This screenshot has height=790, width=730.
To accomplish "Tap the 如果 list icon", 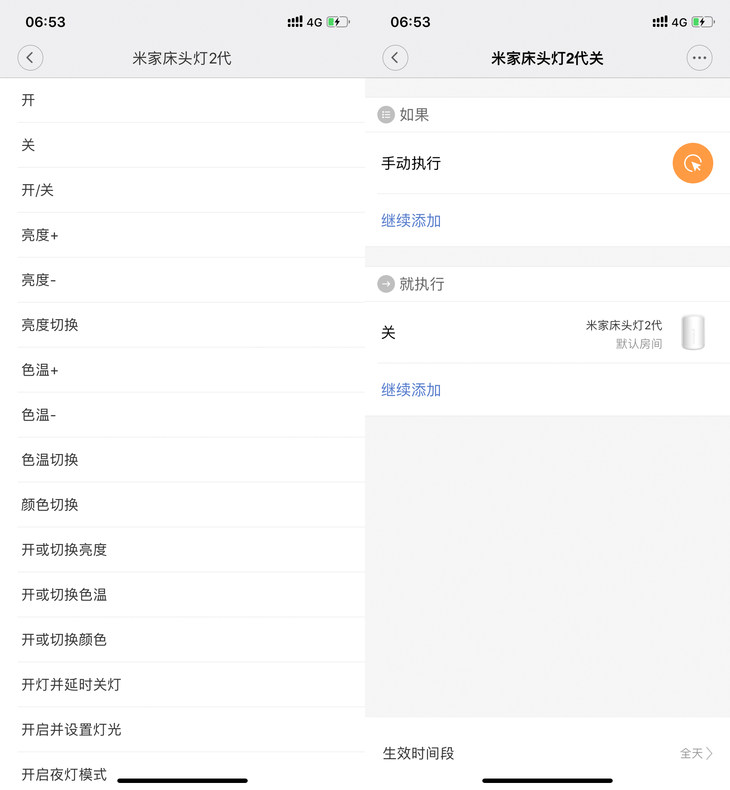I will (386, 115).
